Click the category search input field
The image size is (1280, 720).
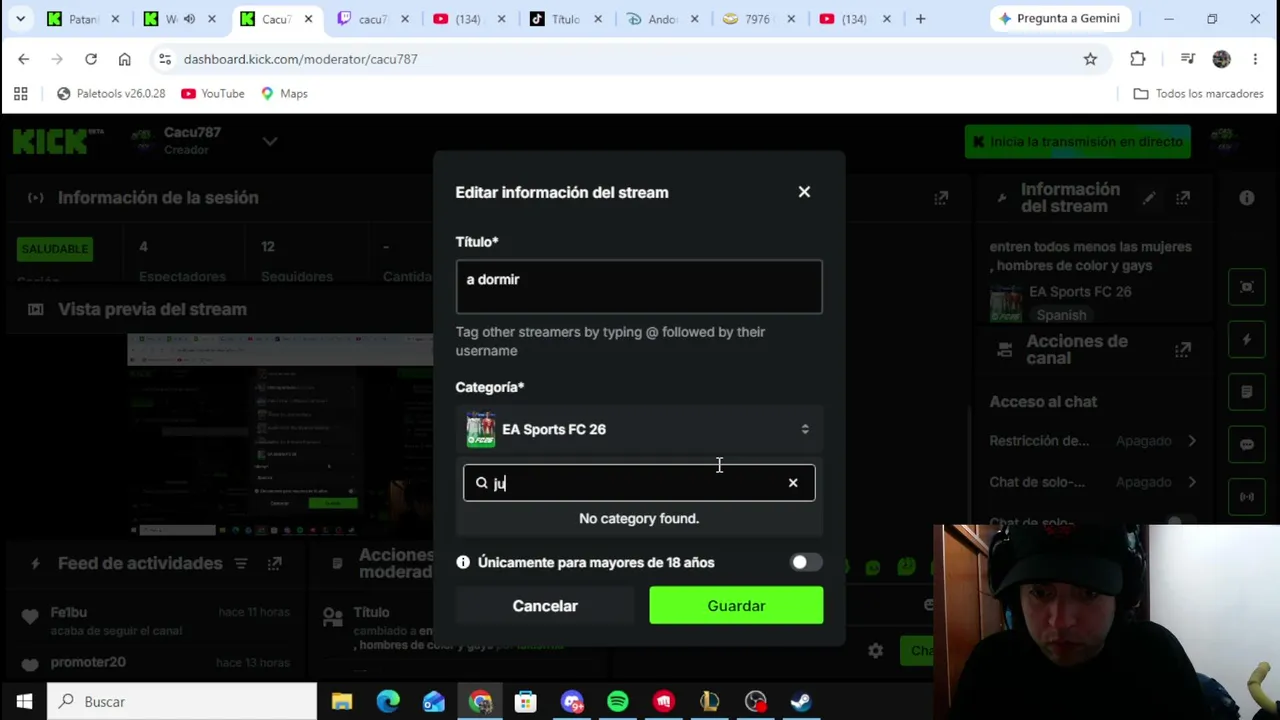639,483
